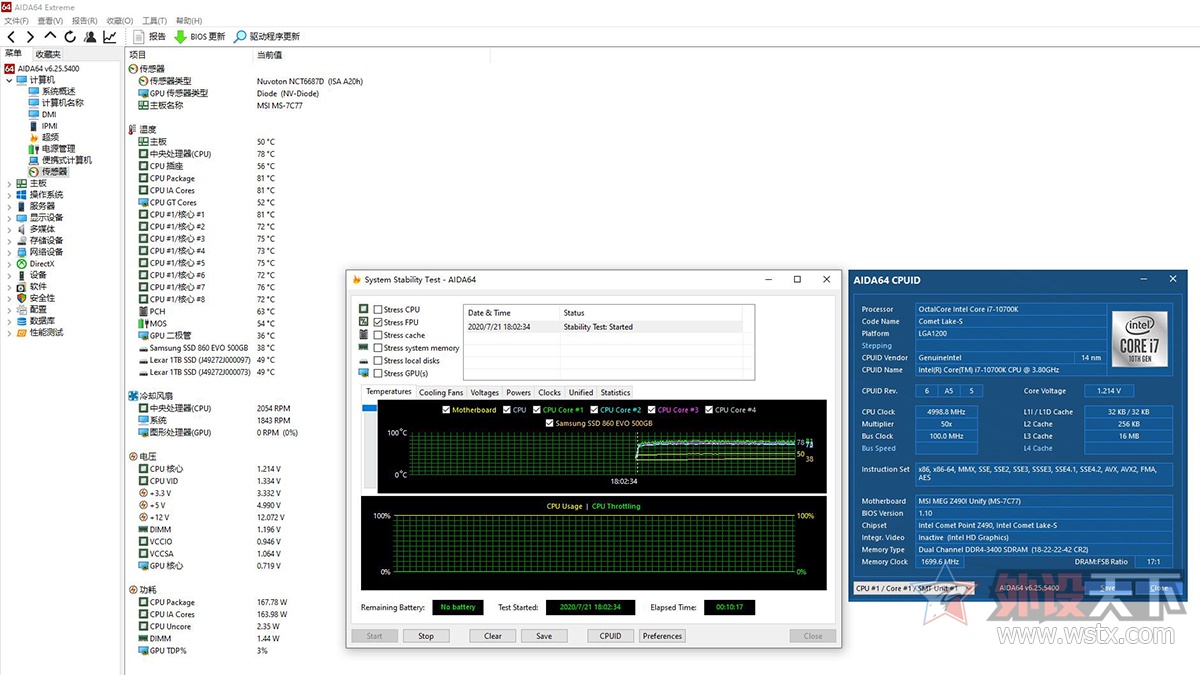Click the refresh icon in main toolbar
1200x675 pixels.
click(70, 37)
